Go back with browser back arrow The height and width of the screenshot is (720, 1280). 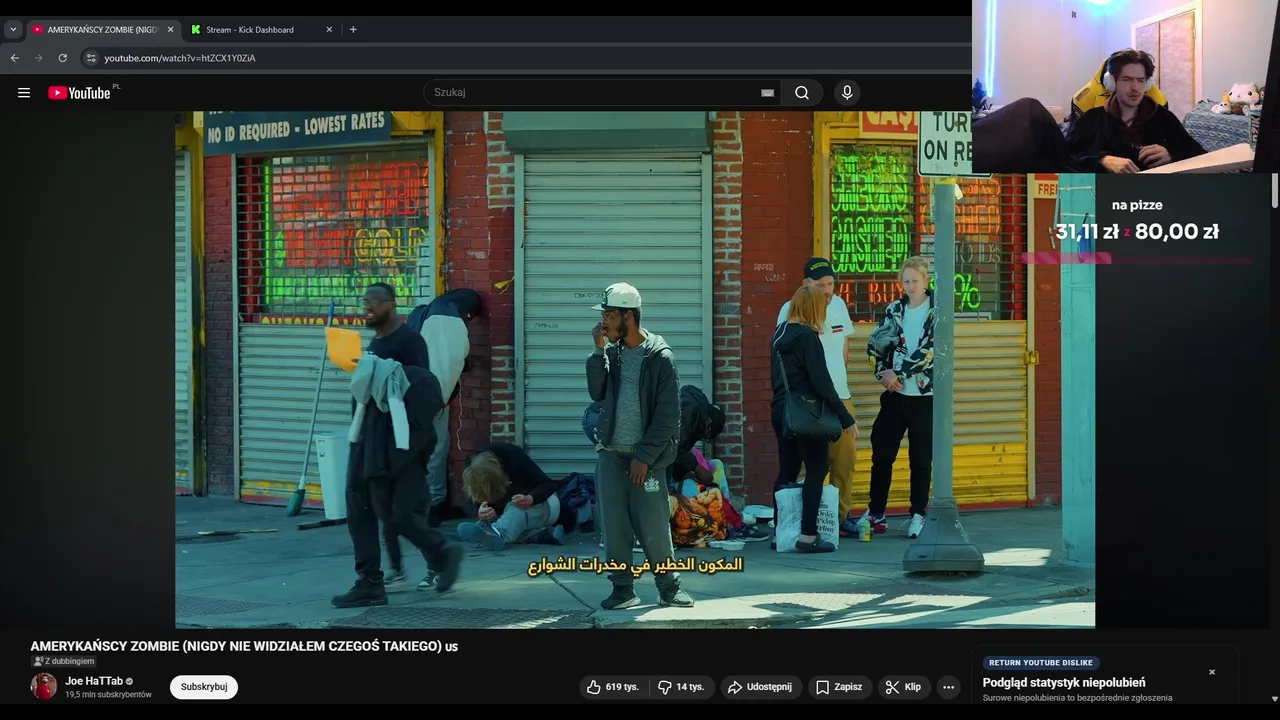coord(14,58)
